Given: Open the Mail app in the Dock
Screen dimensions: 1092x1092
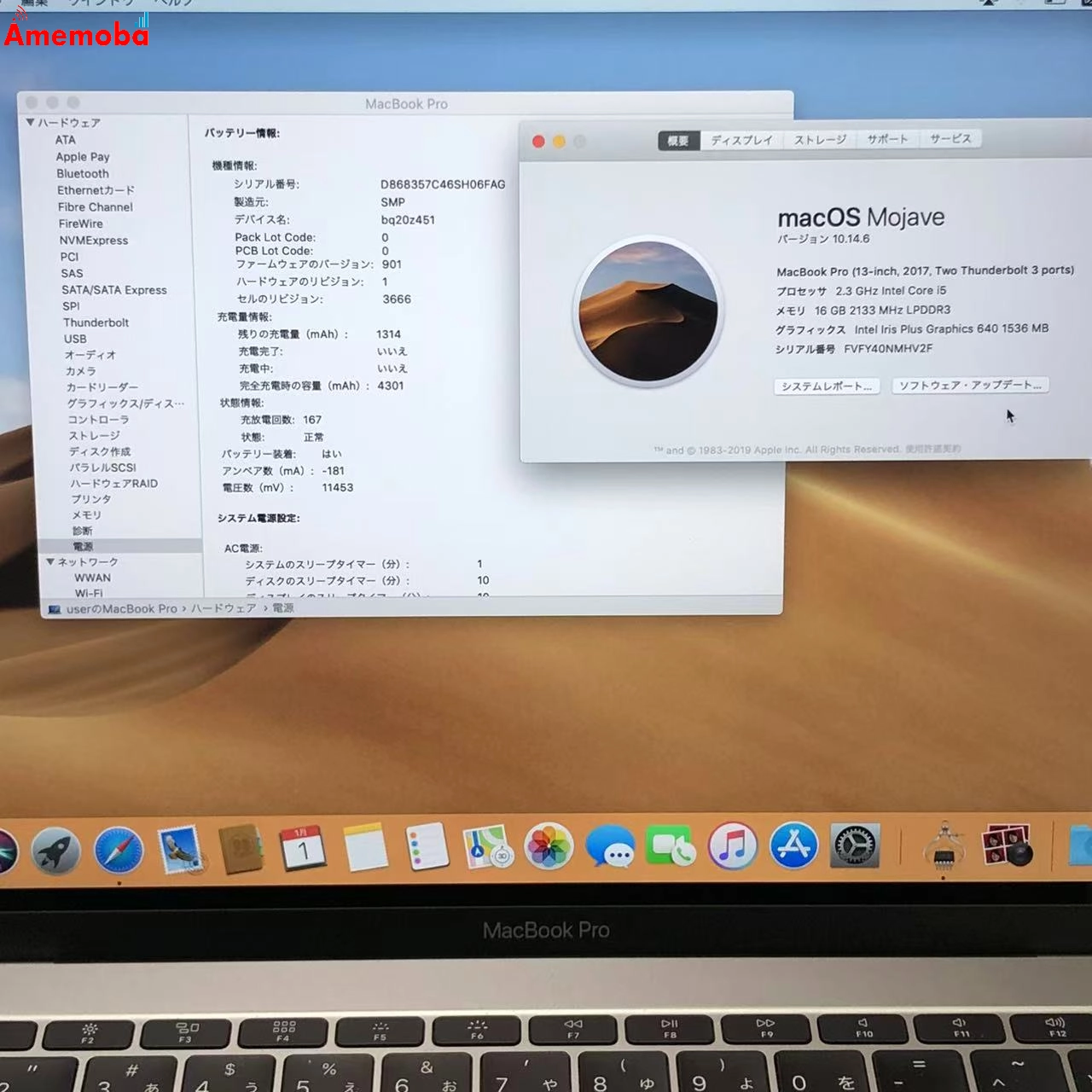Looking at the screenshot, I should point(183,849).
